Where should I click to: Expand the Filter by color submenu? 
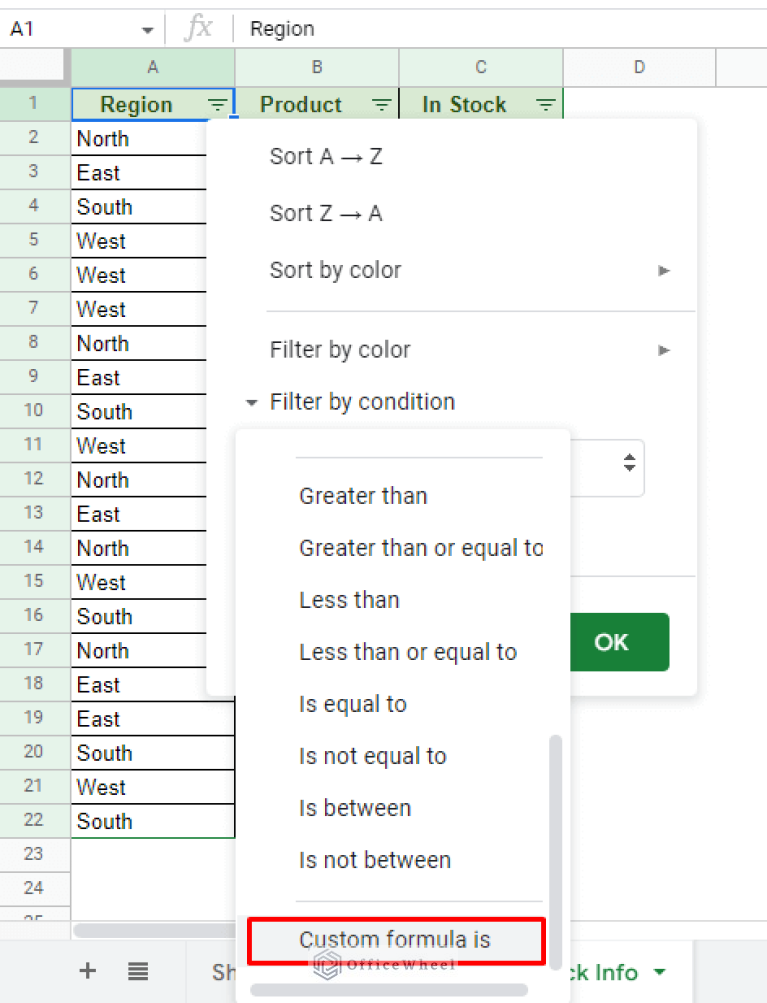click(663, 350)
